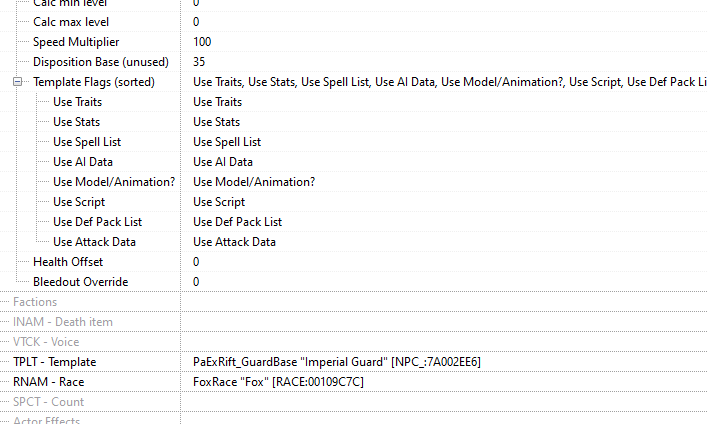Collapse the Template Flags (sorted) node
The height and width of the screenshot is (424, 707).
pos(17,82)
